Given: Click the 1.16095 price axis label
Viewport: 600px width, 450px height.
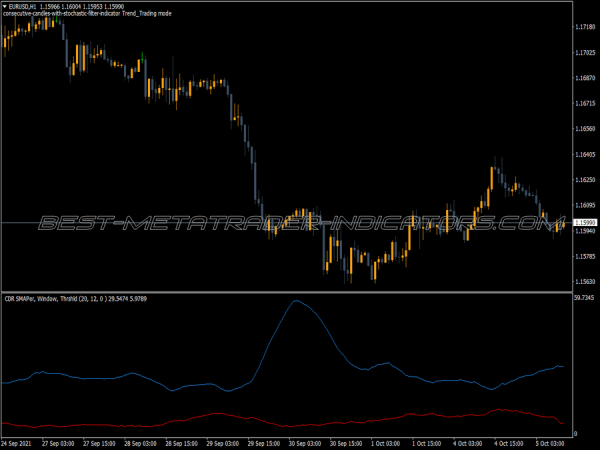Looking at the screenshot, I should tap(585, 205).
